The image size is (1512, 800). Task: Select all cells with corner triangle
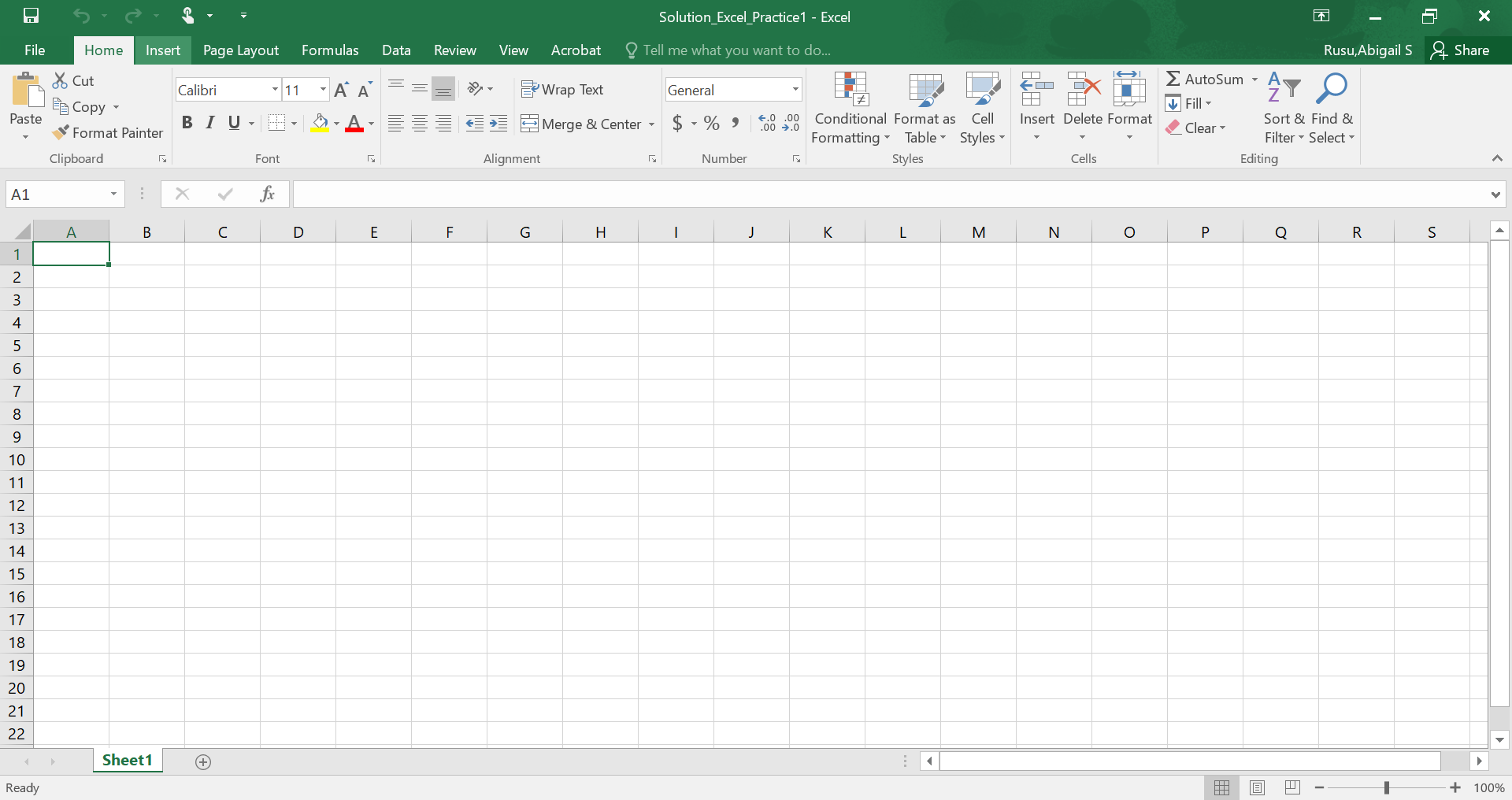(x=21, y=231)
